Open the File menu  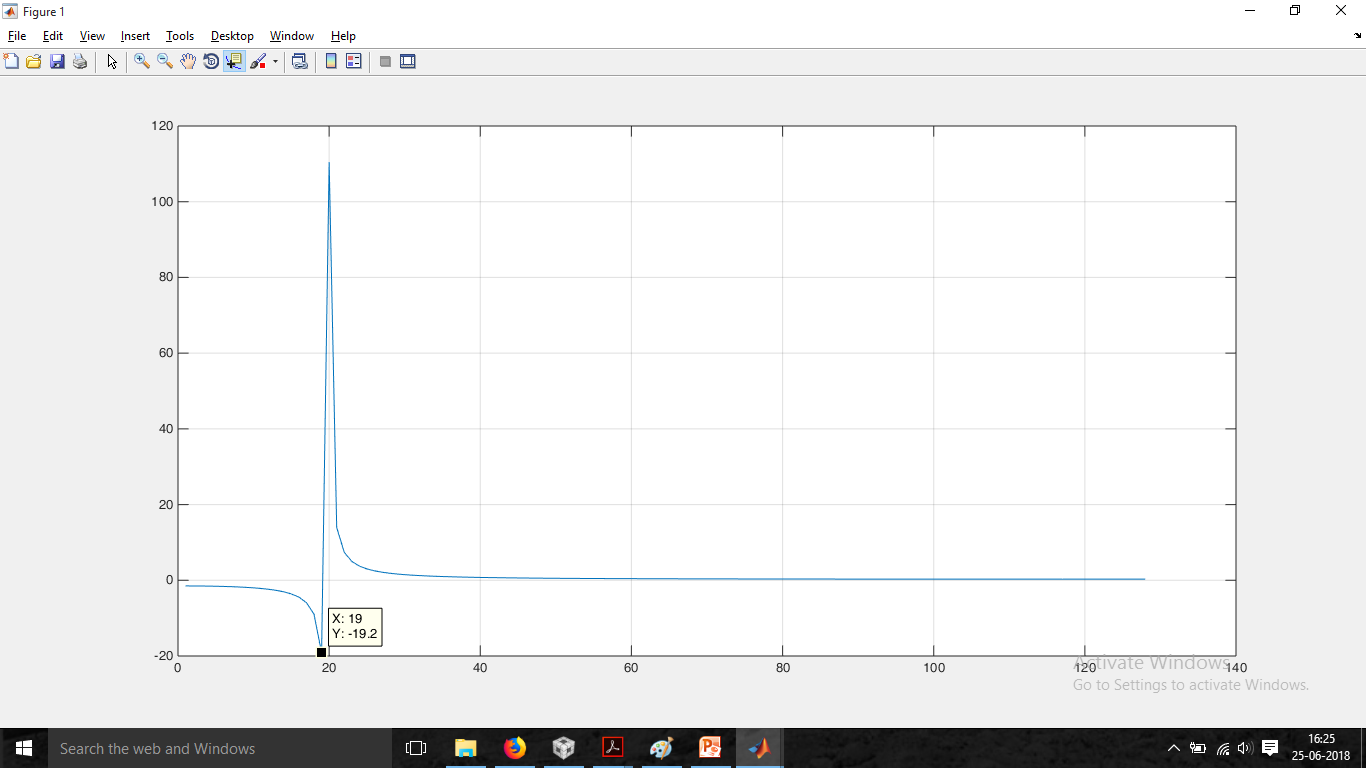pos(17,36)
